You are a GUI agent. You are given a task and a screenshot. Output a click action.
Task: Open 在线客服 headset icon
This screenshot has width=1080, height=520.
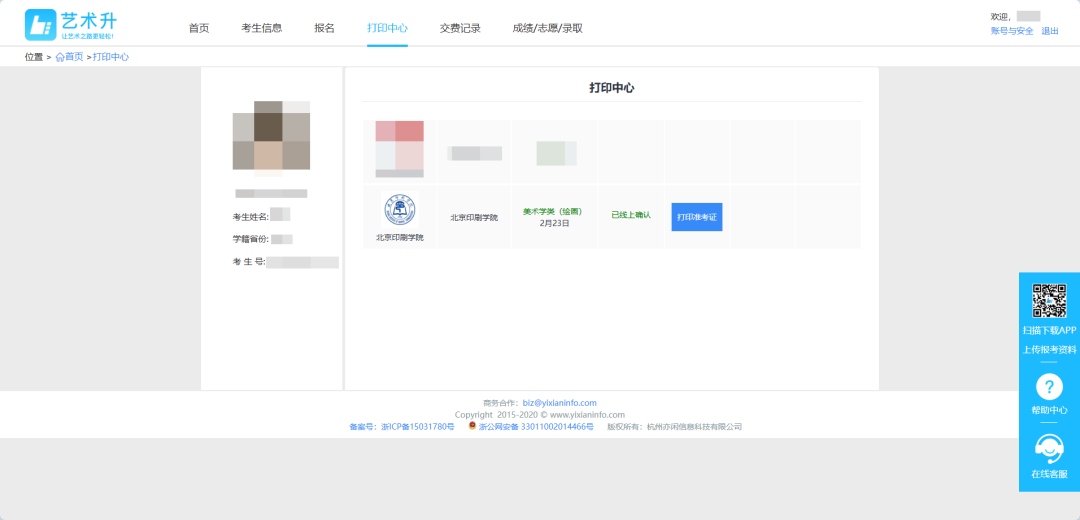tap(1049, 449)
